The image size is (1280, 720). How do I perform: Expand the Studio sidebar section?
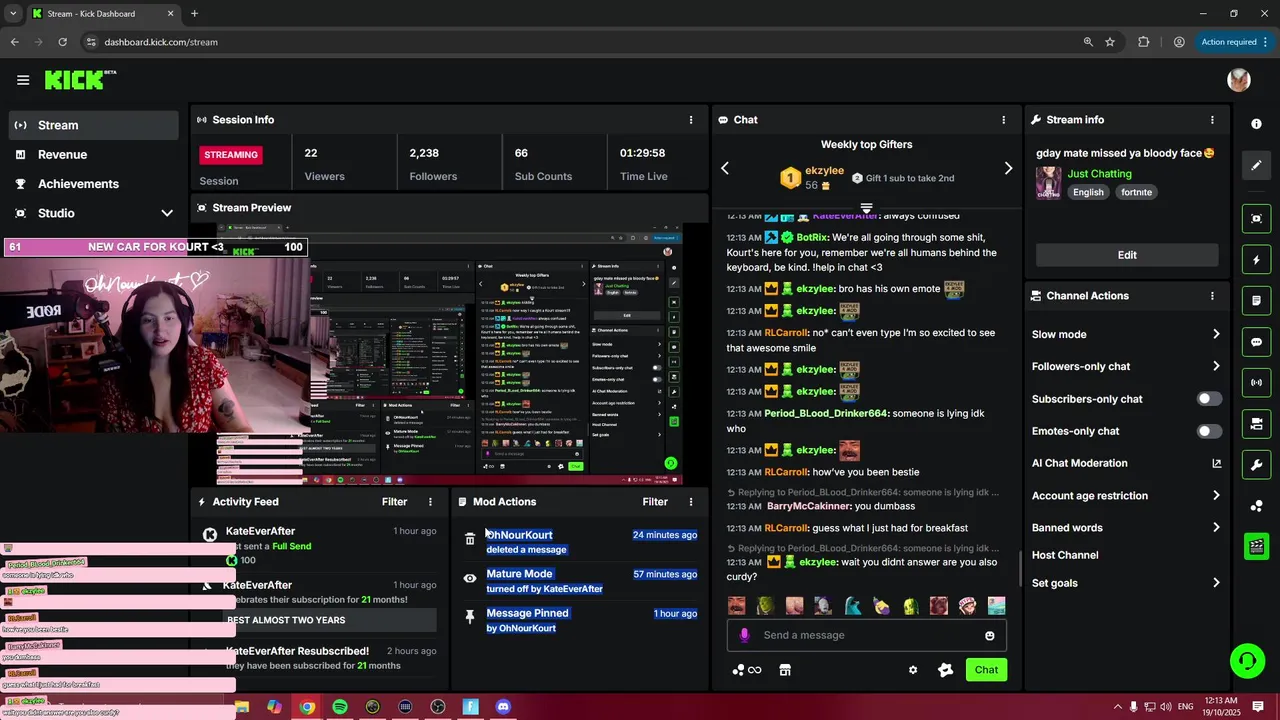(167, 213)
